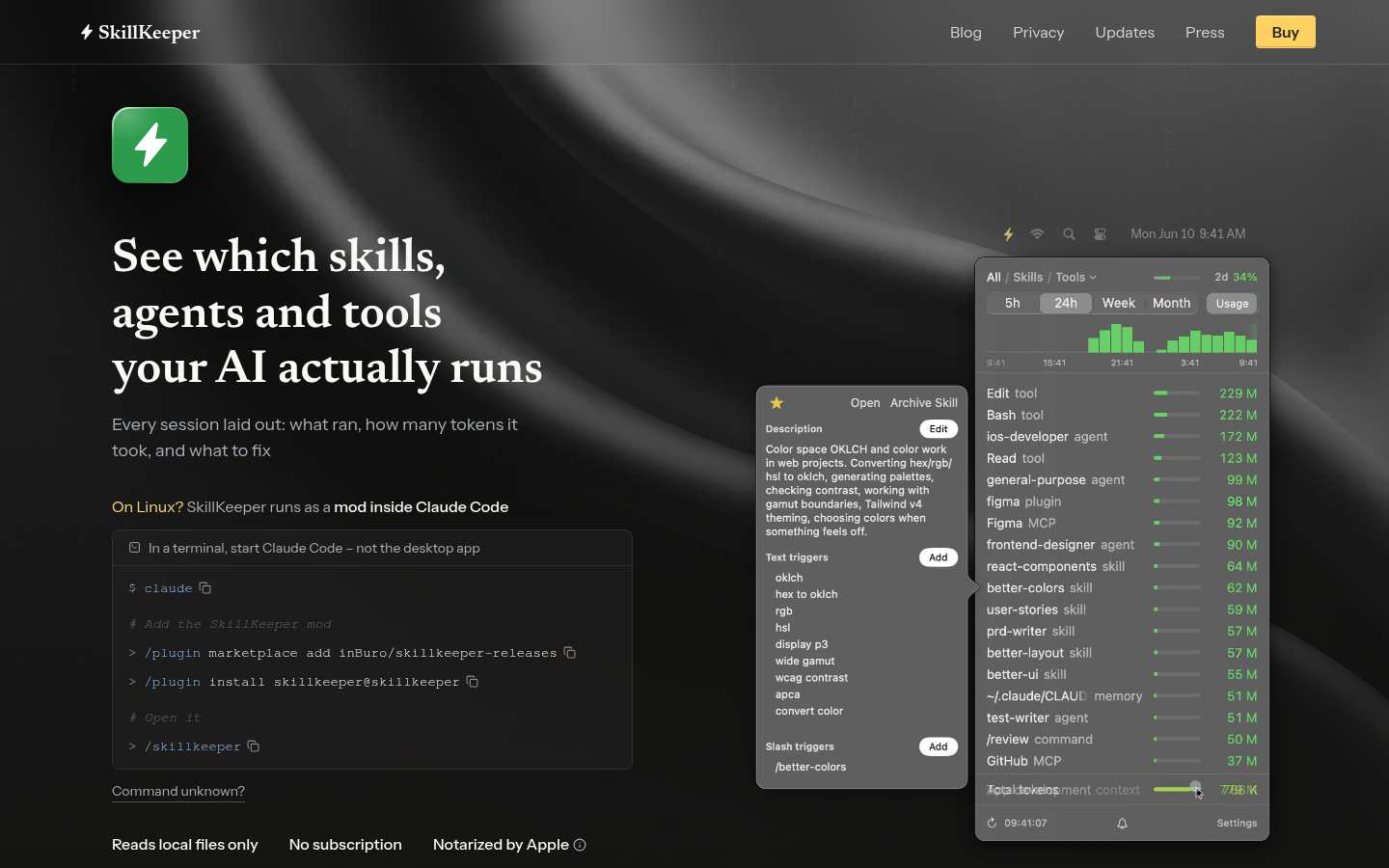Toggle the Usage button
Image resolution: width=1389 pixels, height=868 pixels.
click(1232, 303)
